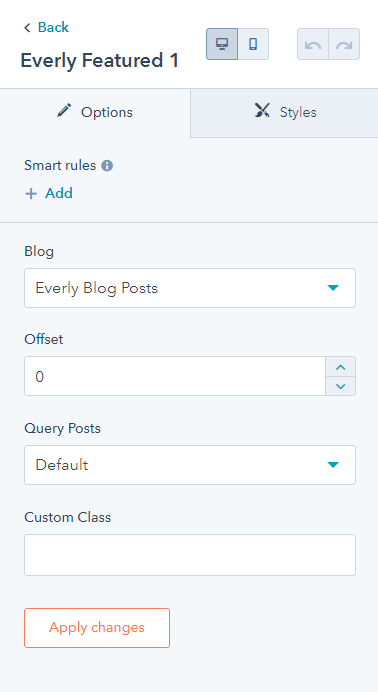Open the Styles tab
Screen dimensions: 378x692
(284, 113)
